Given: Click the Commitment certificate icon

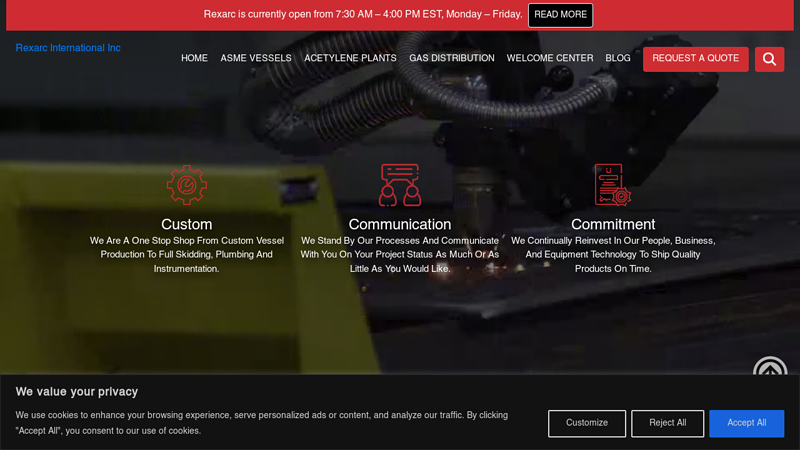Looking at the screenshot, I should pos(613,185).
